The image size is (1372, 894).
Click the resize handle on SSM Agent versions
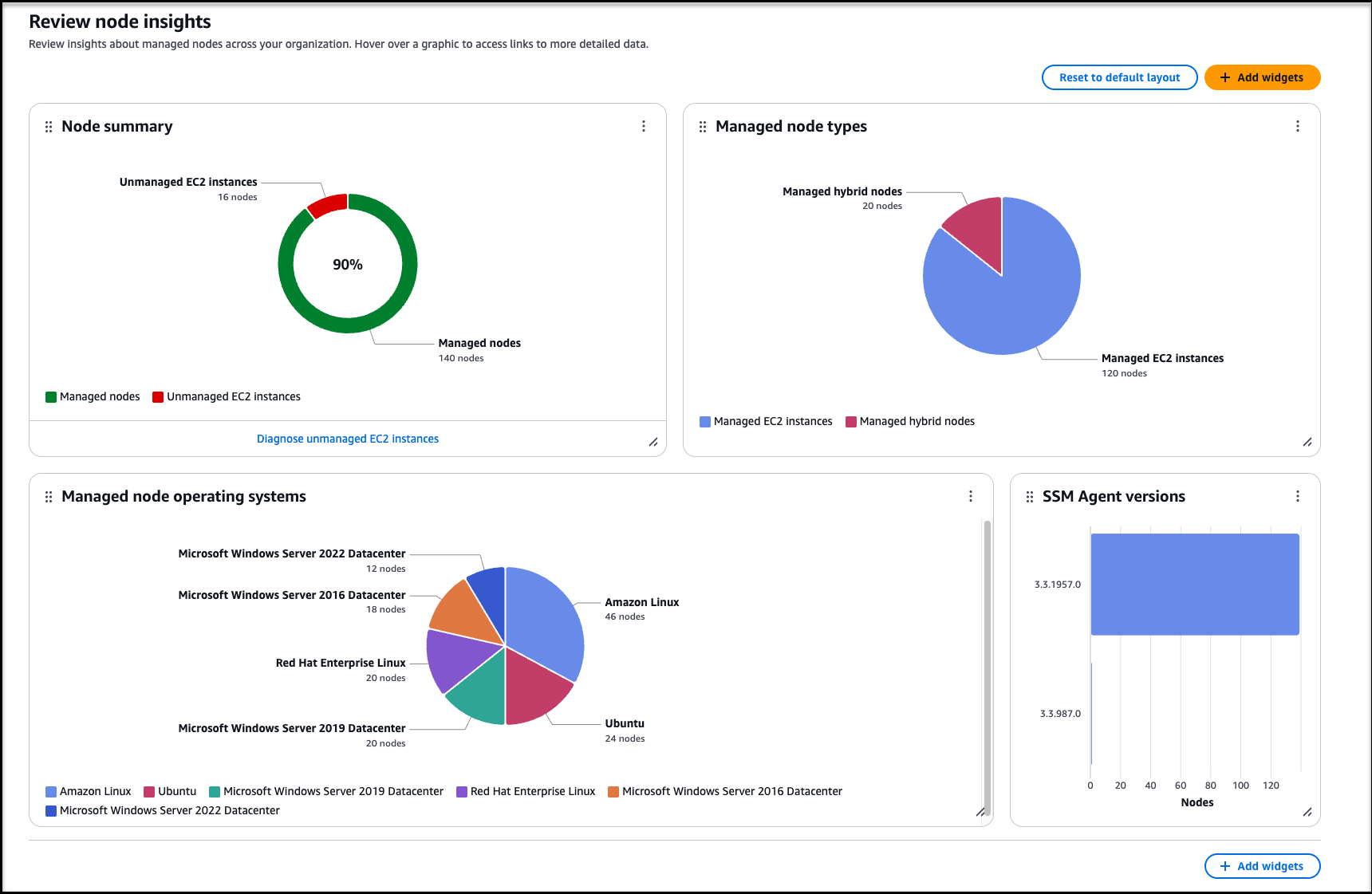1307,813
